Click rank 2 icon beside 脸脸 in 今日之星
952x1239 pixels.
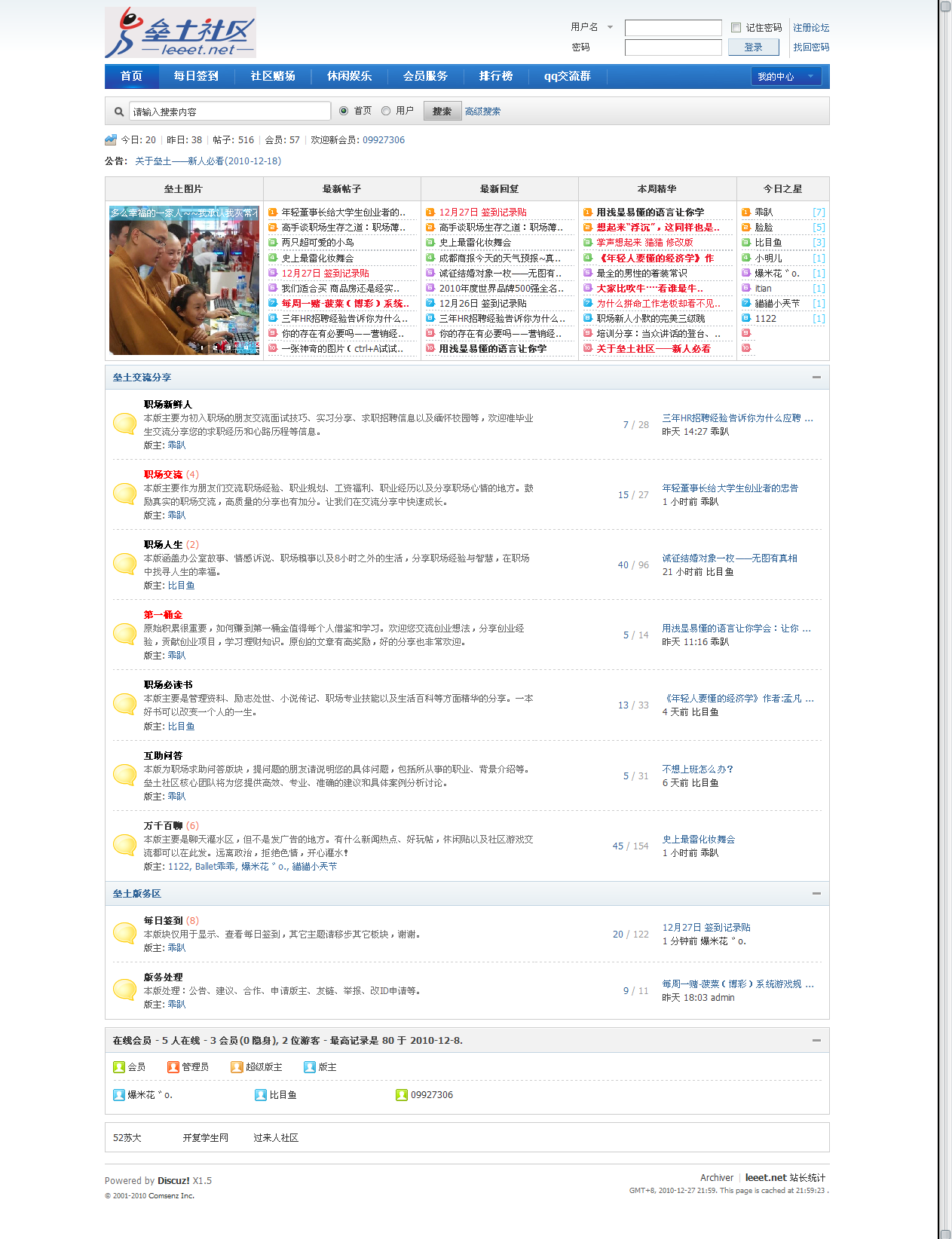[746, 228]
